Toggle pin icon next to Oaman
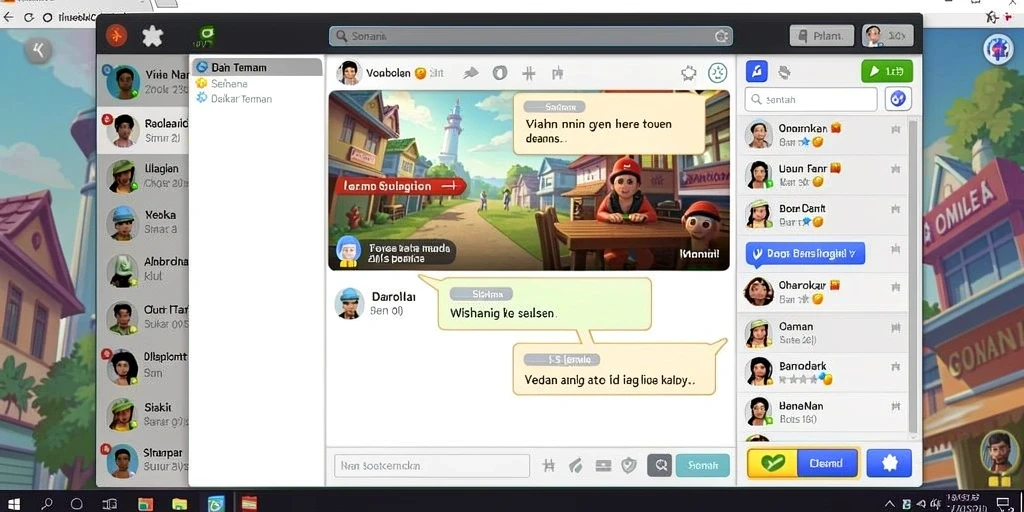This screenshot has height=512, width=1024. point(895,328)
